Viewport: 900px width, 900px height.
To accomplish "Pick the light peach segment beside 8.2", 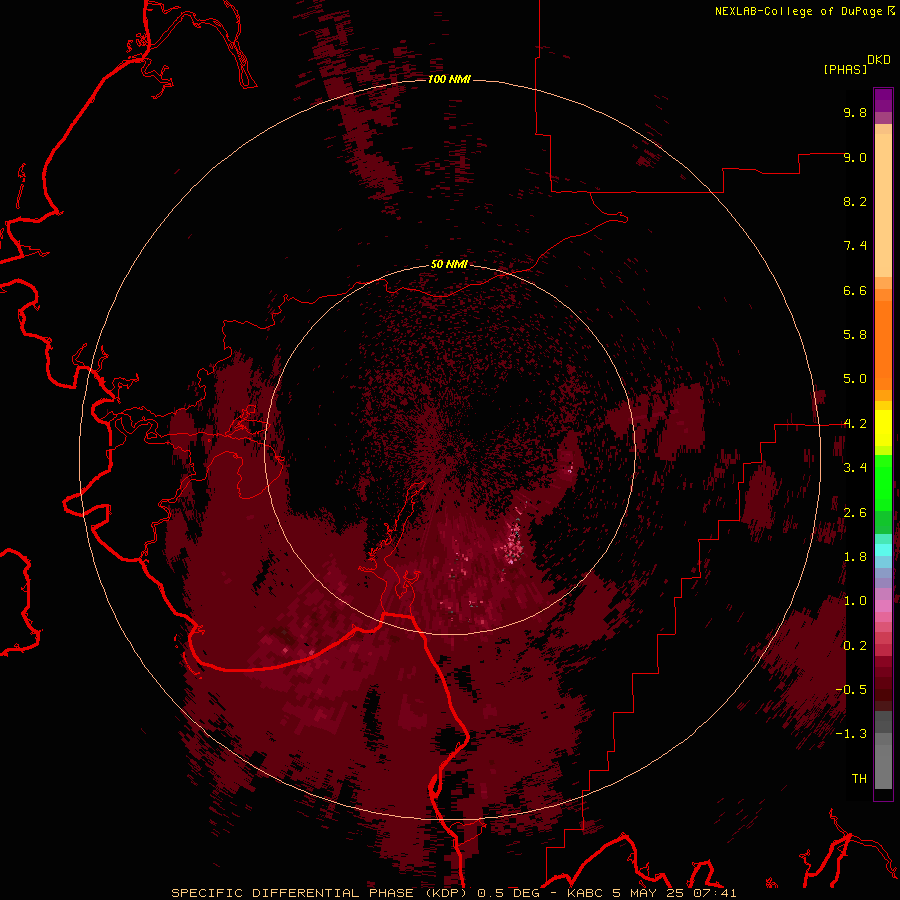I will click(x=883, y=205).
